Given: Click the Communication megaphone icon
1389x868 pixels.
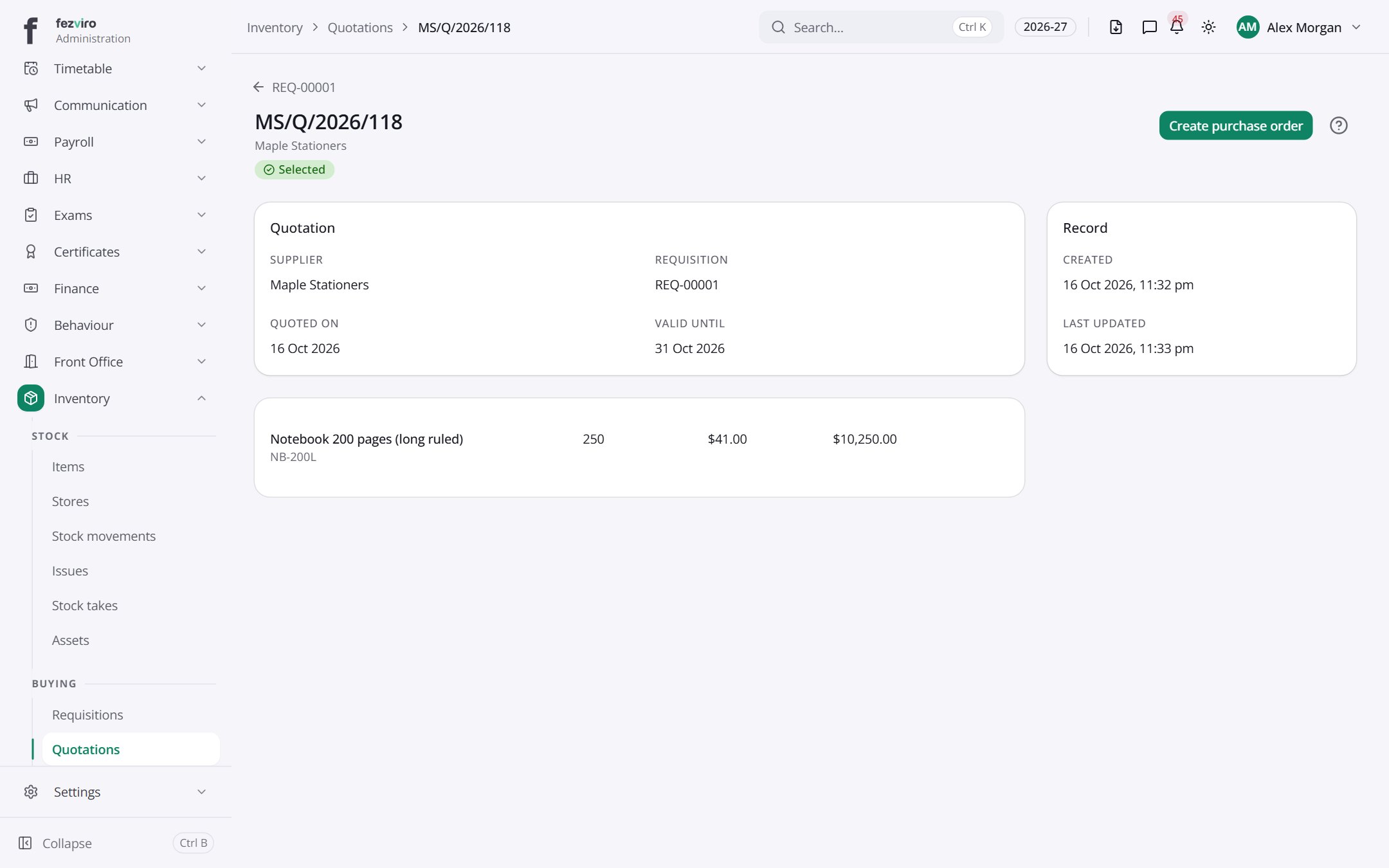Looking at the screenshot, I should [31, 105].
